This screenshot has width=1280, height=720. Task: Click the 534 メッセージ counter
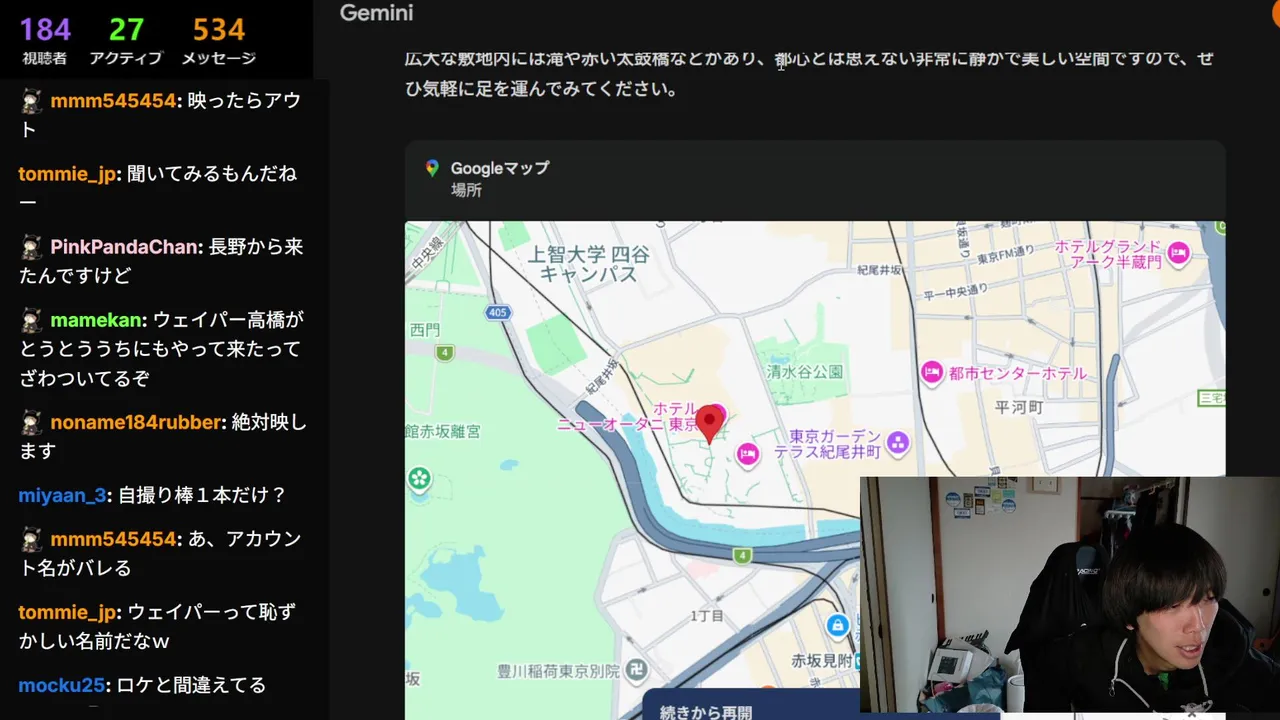219,40
